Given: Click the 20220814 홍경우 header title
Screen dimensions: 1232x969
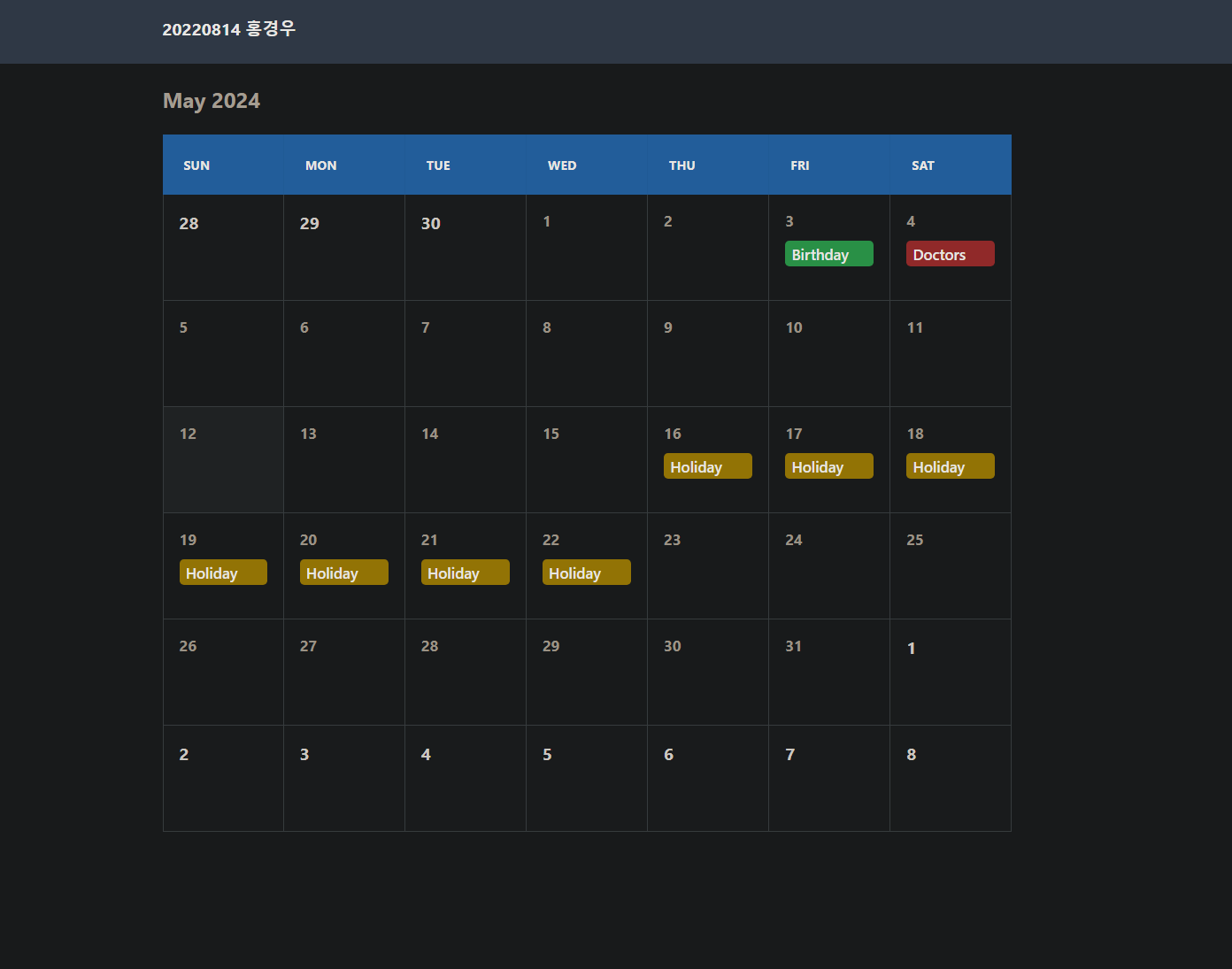Looking at the screenshot, I should 228,29.
